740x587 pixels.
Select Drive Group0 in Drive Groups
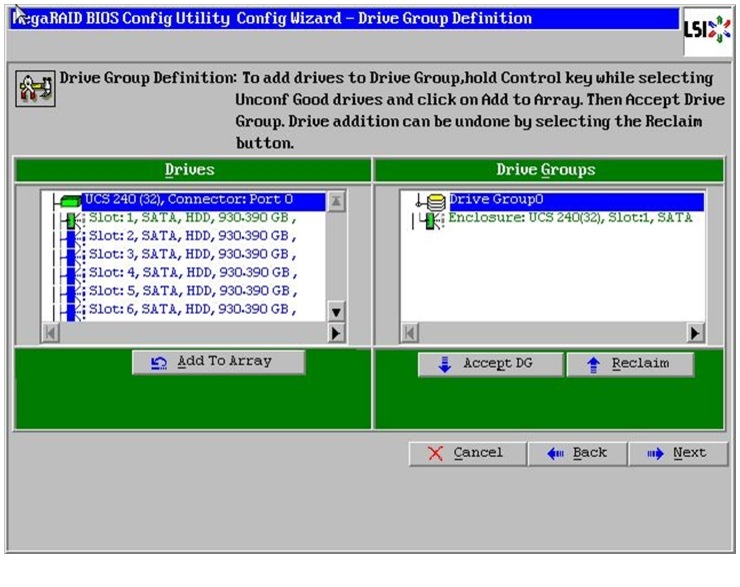(x=576, y=200)
